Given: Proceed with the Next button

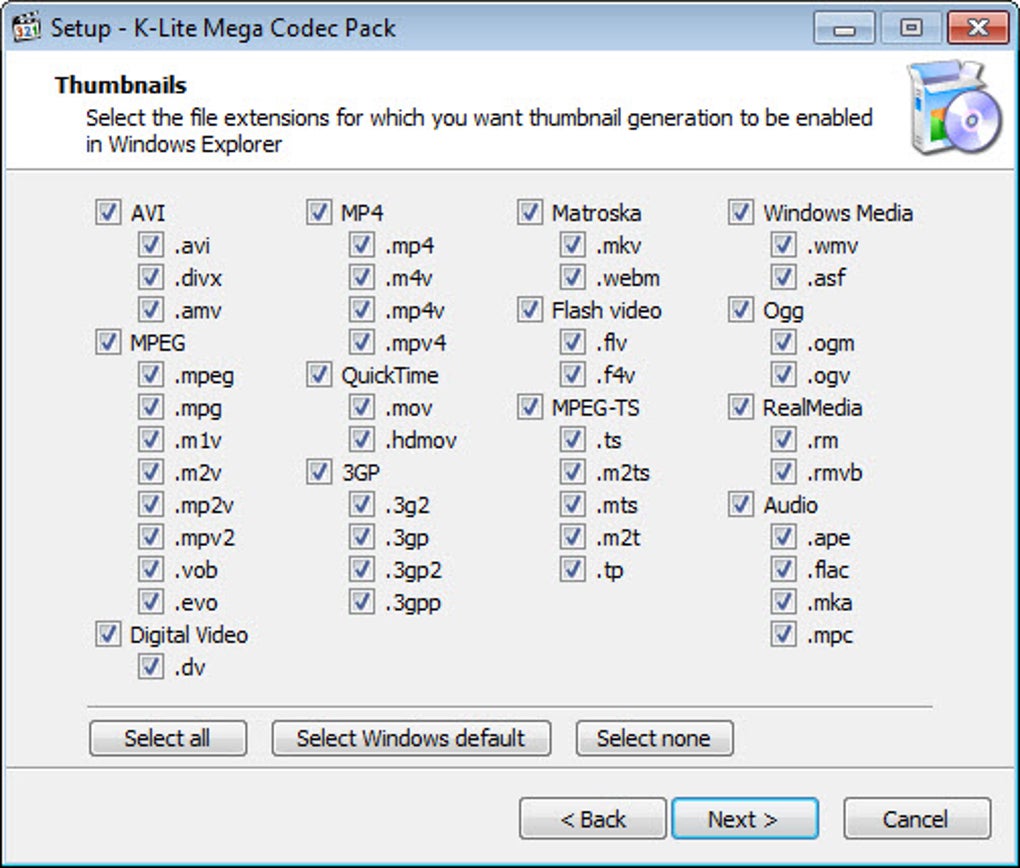Looking at the screenshot, I should 744,819.
